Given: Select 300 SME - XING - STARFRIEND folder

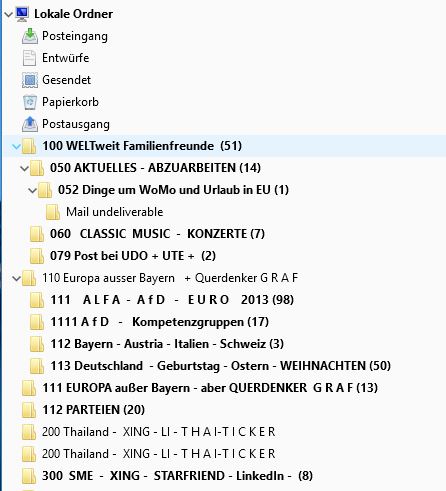Looking at the screenshot, I should pos(177,476).
